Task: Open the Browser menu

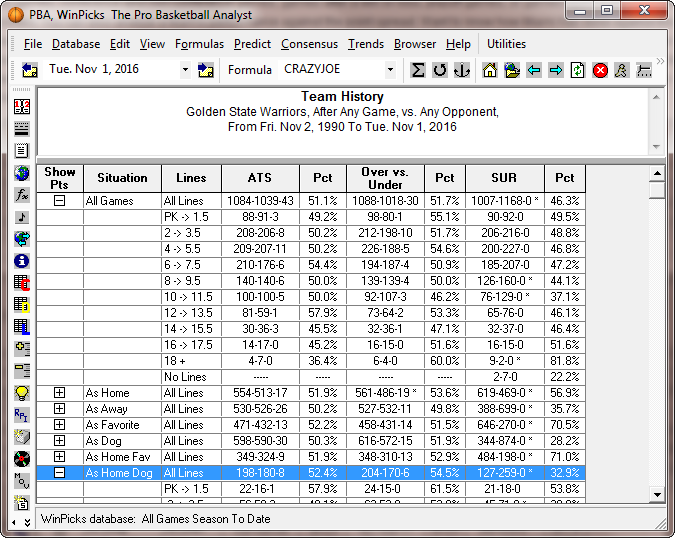Action: (x=415, y=44)
